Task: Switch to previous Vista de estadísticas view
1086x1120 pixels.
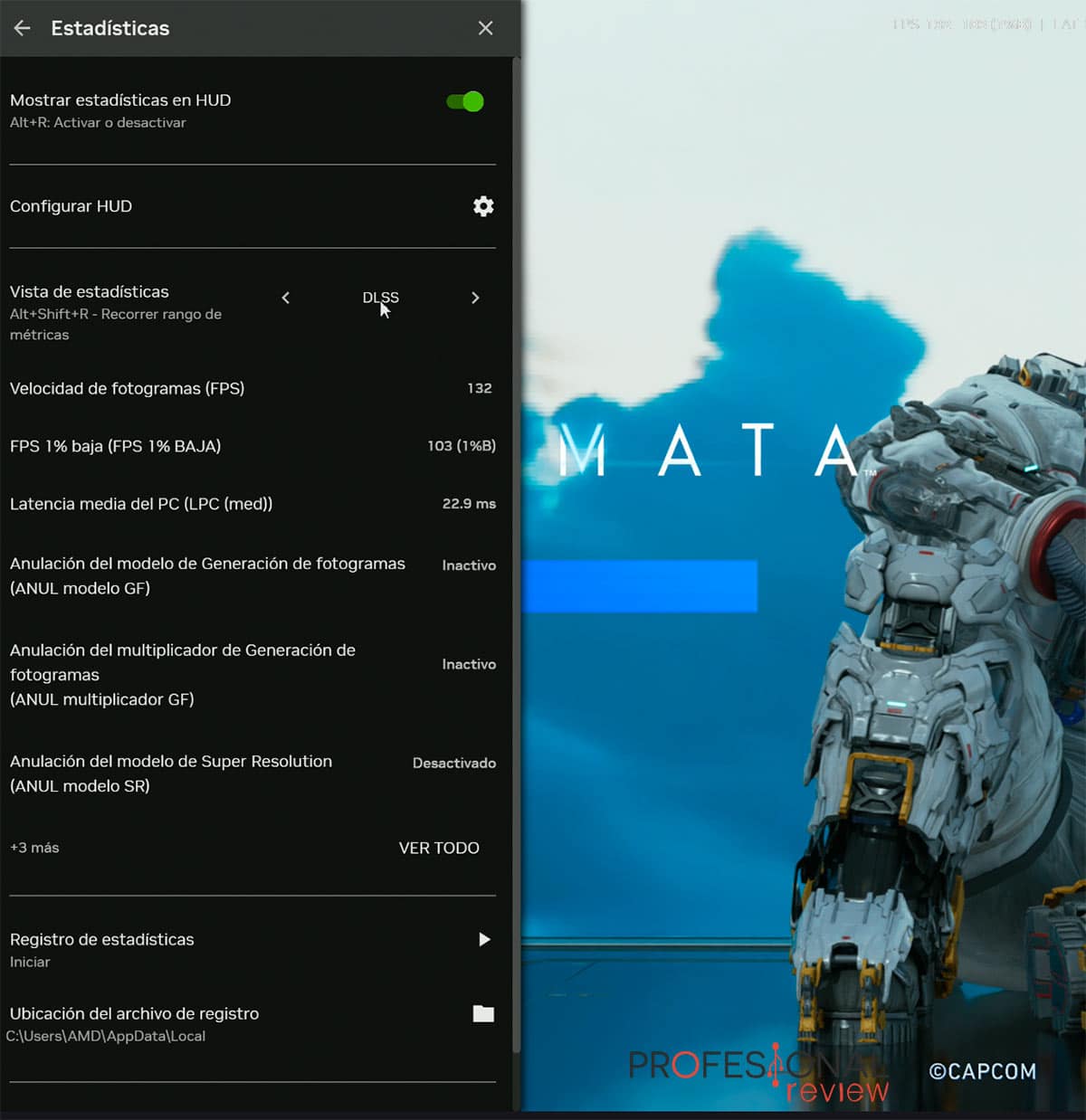Action: [x=286, y=298]
